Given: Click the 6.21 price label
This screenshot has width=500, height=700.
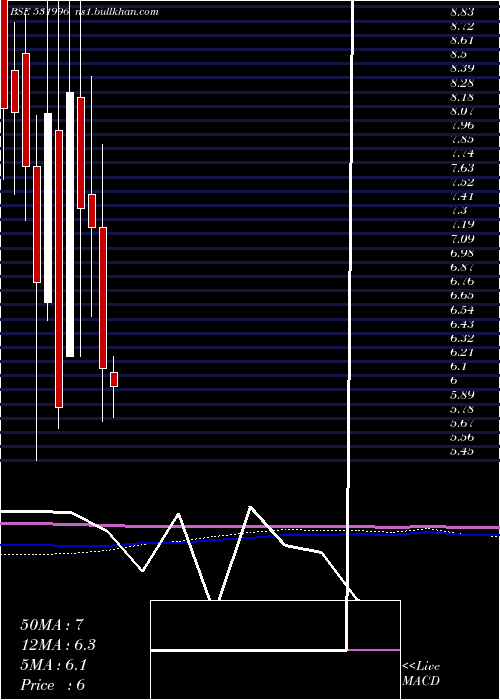Looking at the screenshot, I should pyautogui.click(x=462, y=352).
